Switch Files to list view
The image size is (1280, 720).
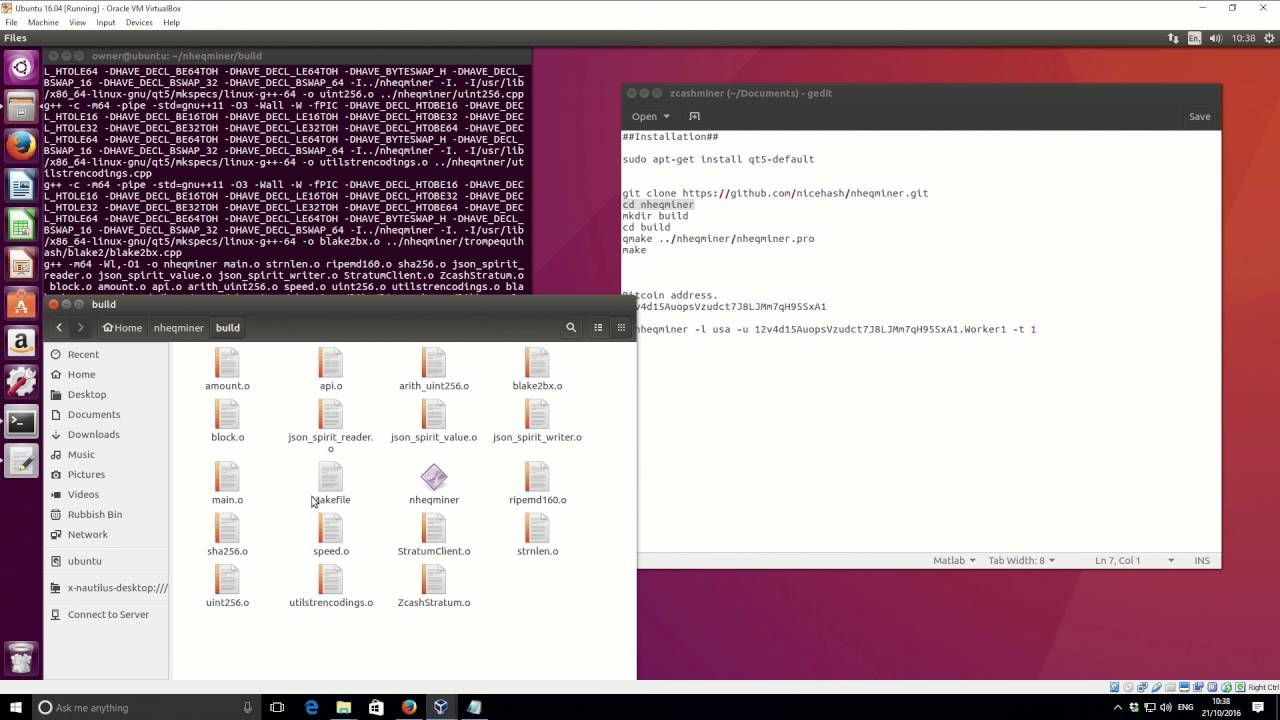click(598, 327)
